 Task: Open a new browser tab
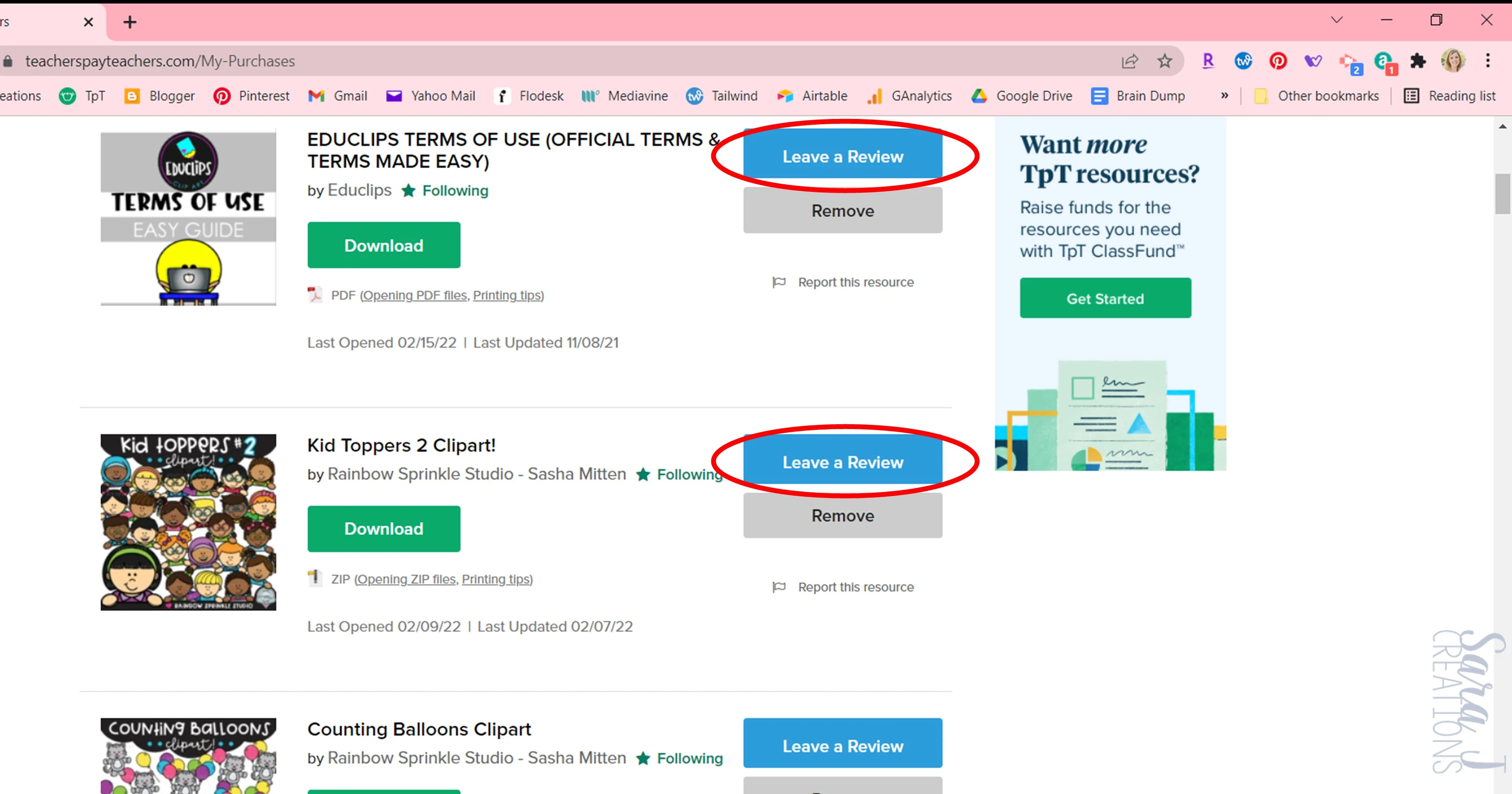(130, 22)
